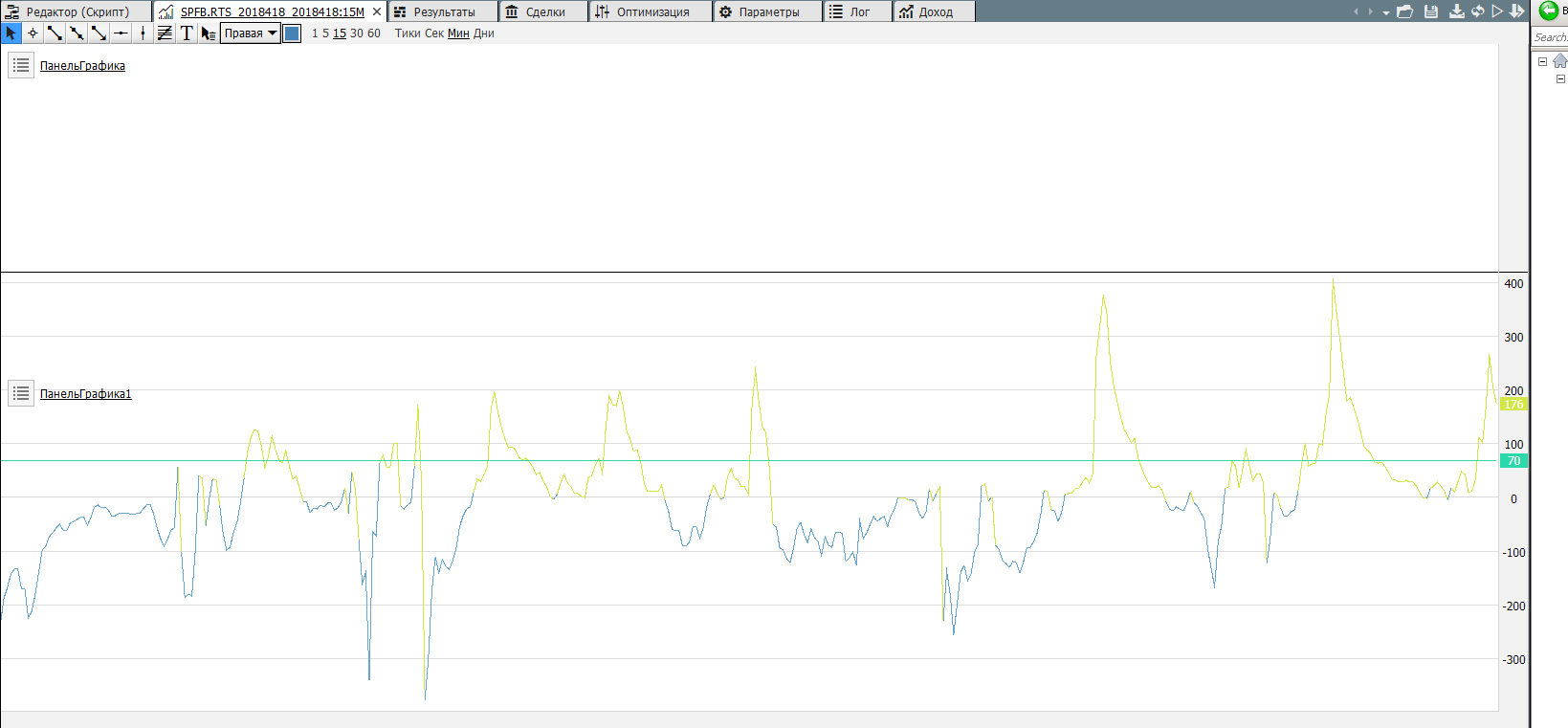
Task: Switch timeframe base to Сек
Action: 434,33
